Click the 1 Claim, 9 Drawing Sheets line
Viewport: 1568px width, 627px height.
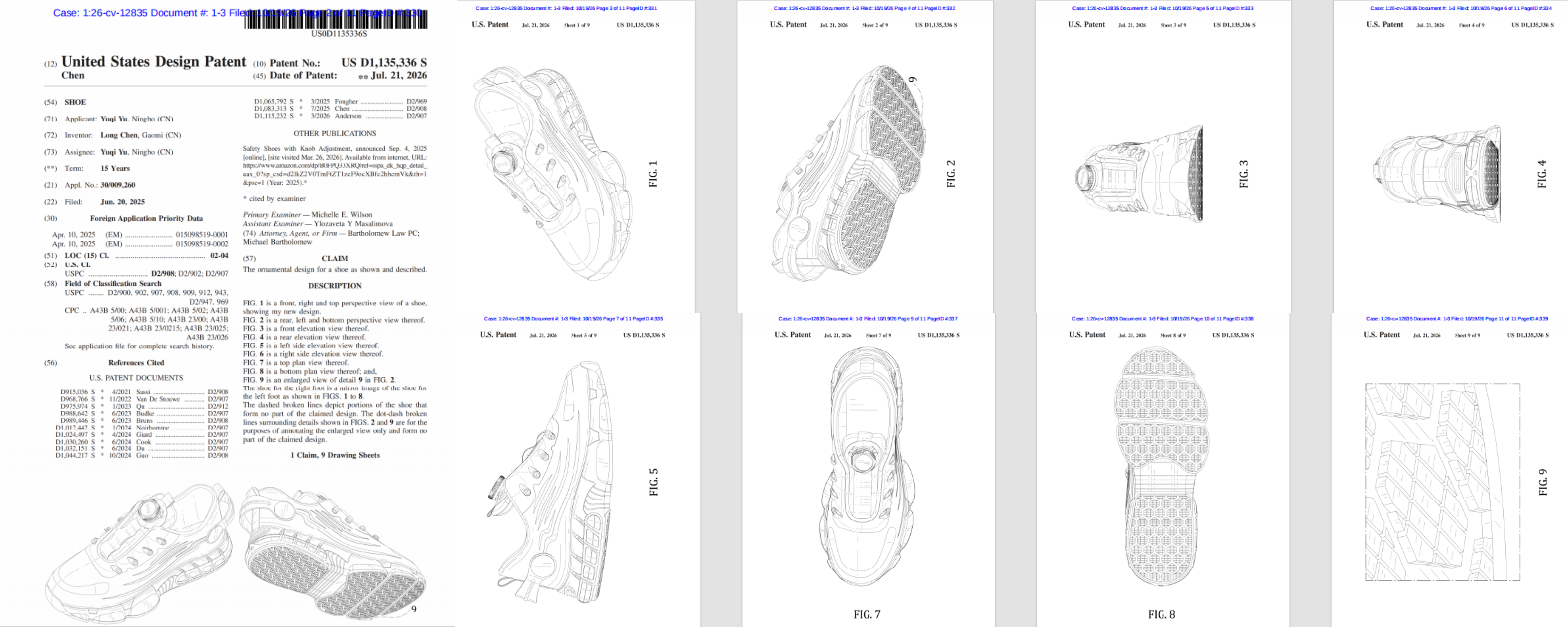pyautogui.click(x=335, y=455)
